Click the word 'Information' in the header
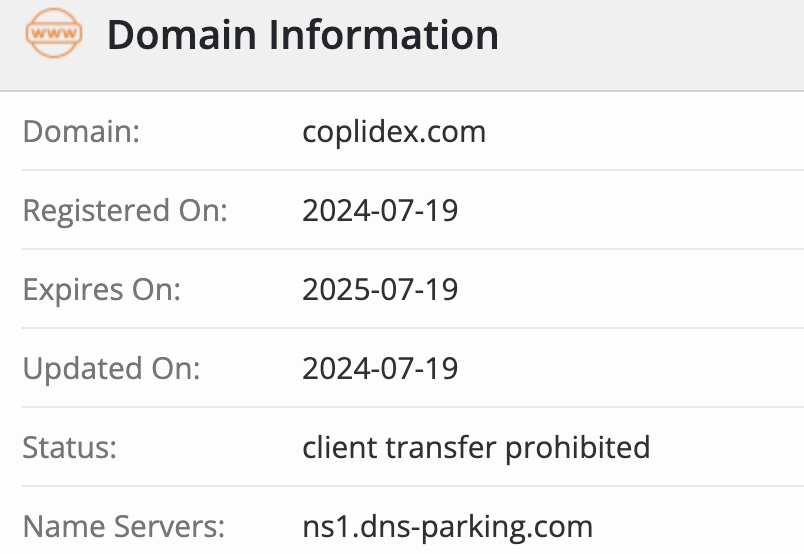This screenshot has height=554, width=804. click(x=383, y=35)
